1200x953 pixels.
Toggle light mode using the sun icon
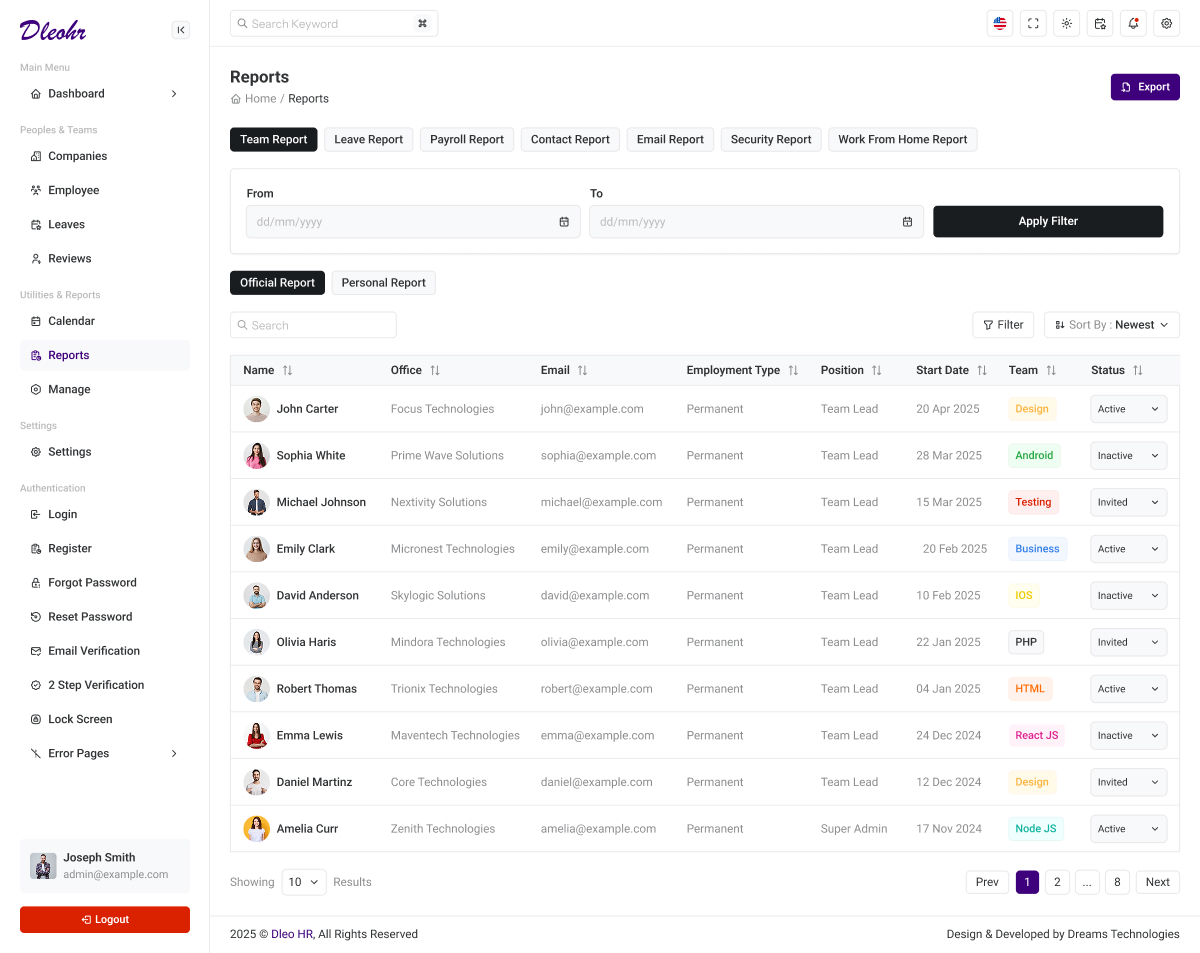1066,23
